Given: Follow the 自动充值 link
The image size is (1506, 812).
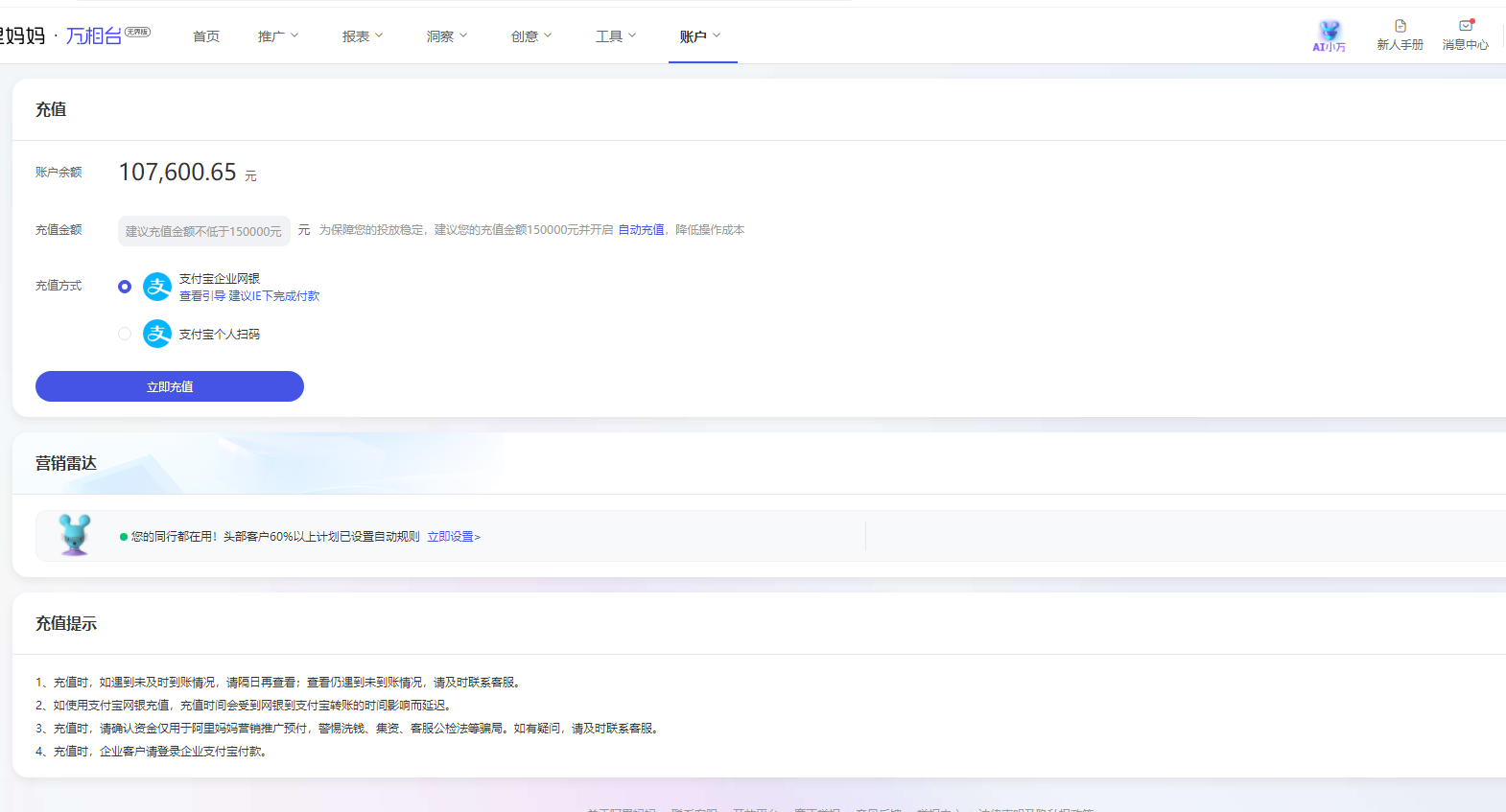Looking at the screenshot, I should pyautogui.click(x=641, y=230).
